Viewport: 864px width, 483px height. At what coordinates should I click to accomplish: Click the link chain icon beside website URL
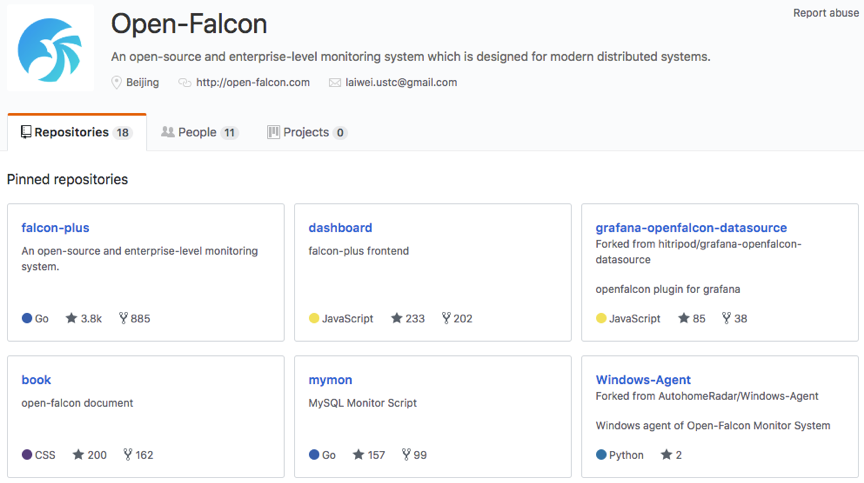coord(185,83)
